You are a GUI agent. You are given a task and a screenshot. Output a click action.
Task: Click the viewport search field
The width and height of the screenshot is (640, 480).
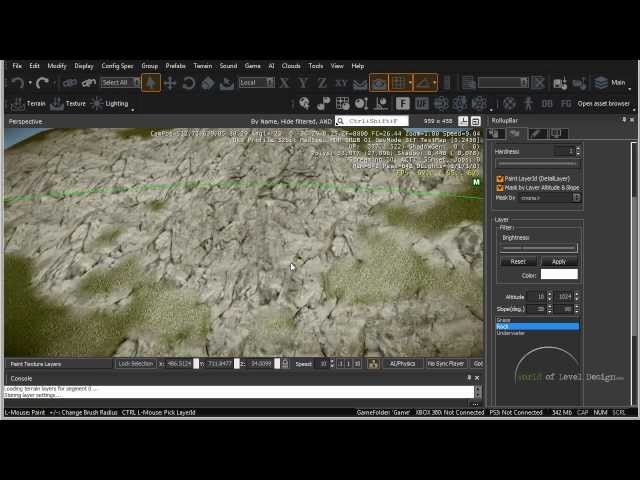372,121
